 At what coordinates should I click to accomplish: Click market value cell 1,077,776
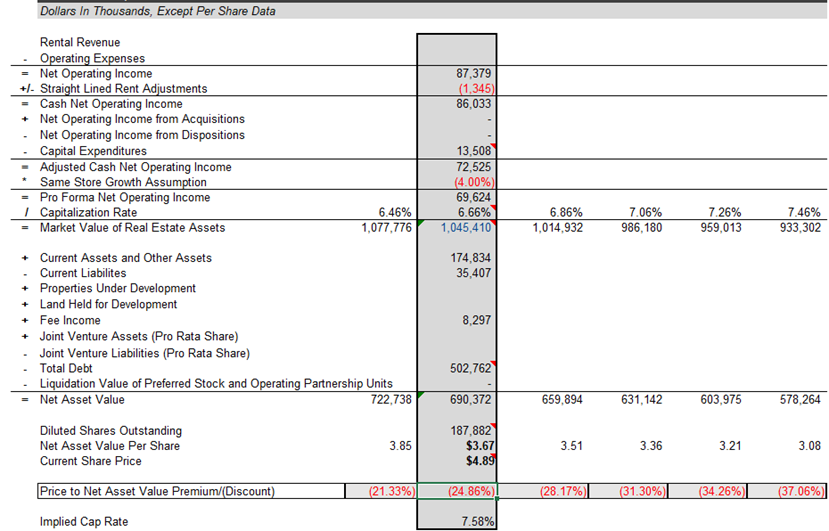click(386, 228)
